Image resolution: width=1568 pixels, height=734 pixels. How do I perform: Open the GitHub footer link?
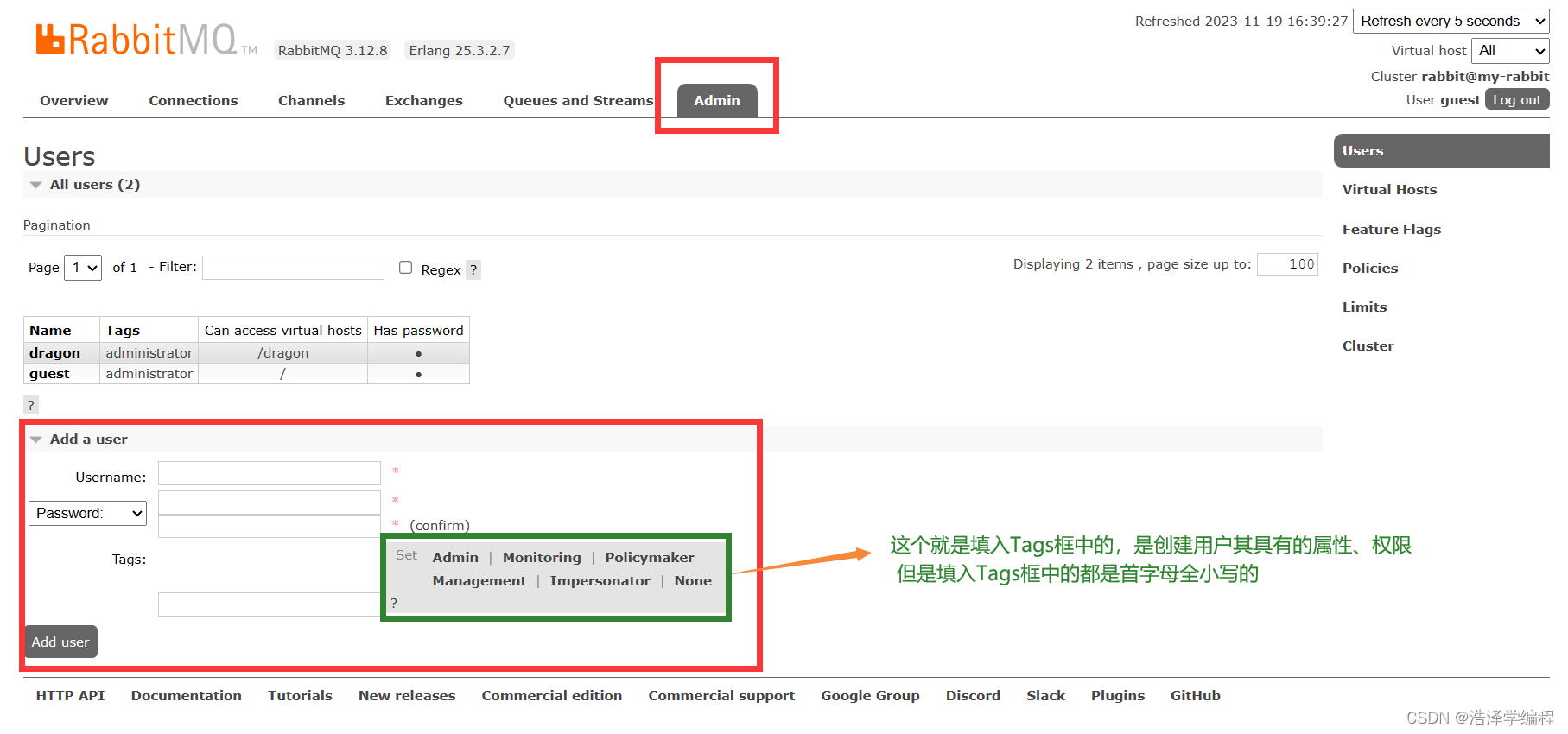[x=1196, y=696]
